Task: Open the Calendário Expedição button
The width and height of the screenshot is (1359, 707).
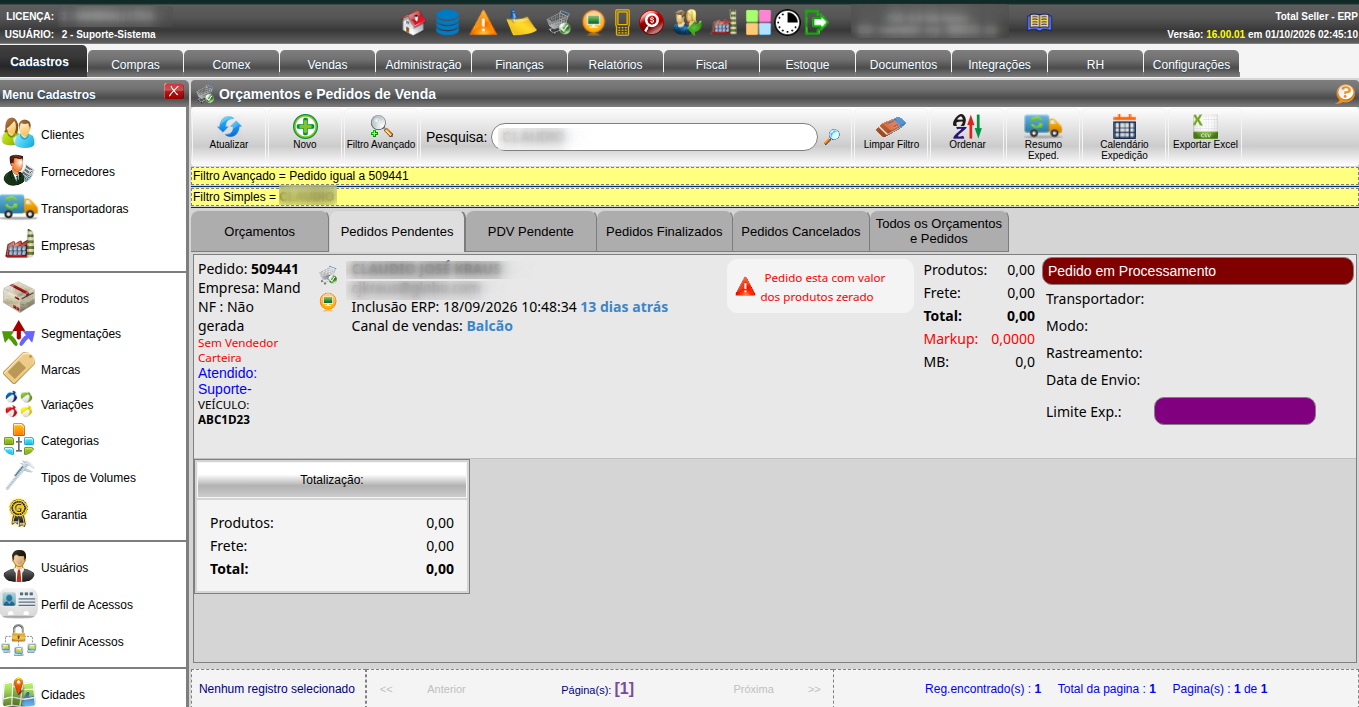Action: tap(1124, 137)
